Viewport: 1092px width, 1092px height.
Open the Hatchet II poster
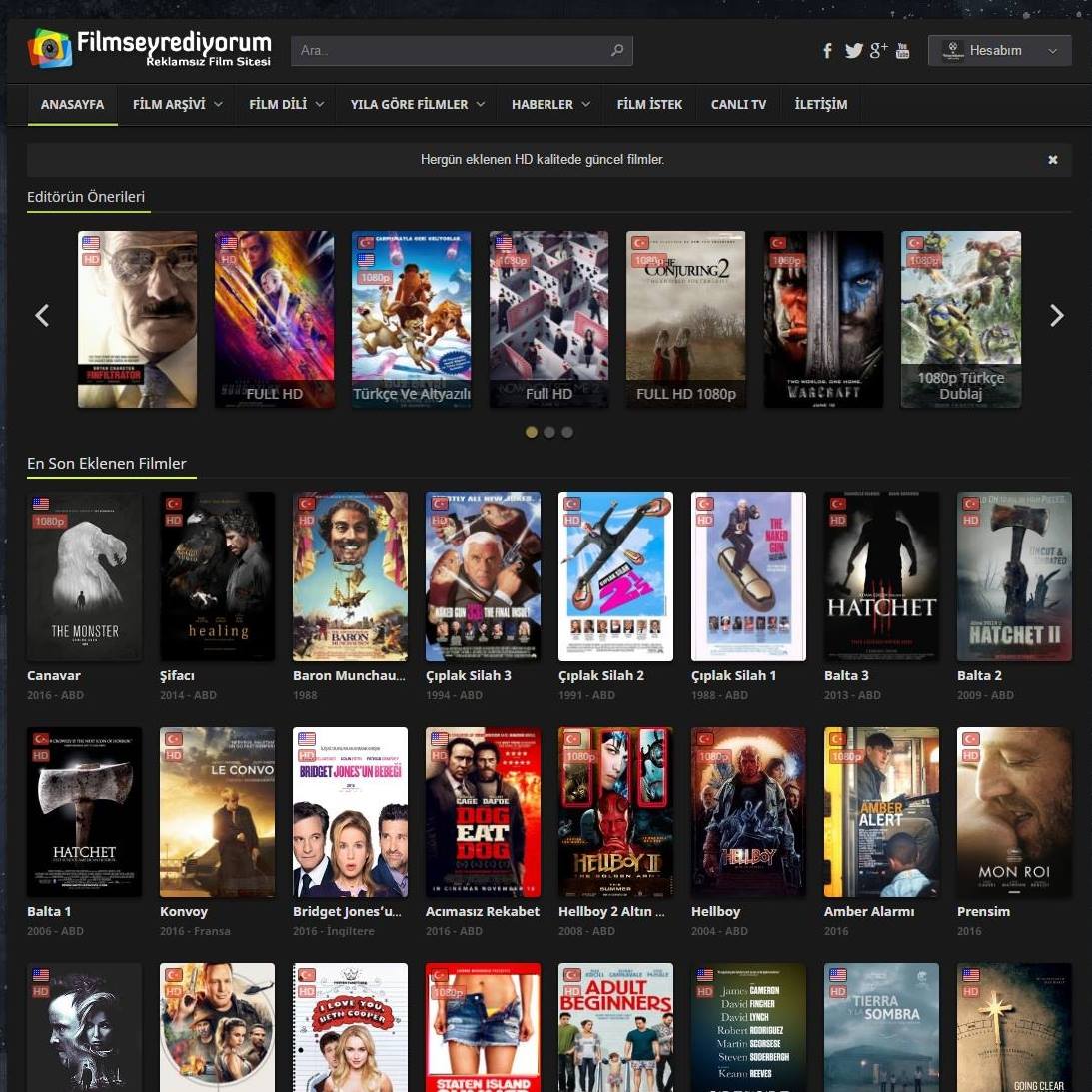[1014, 576]
